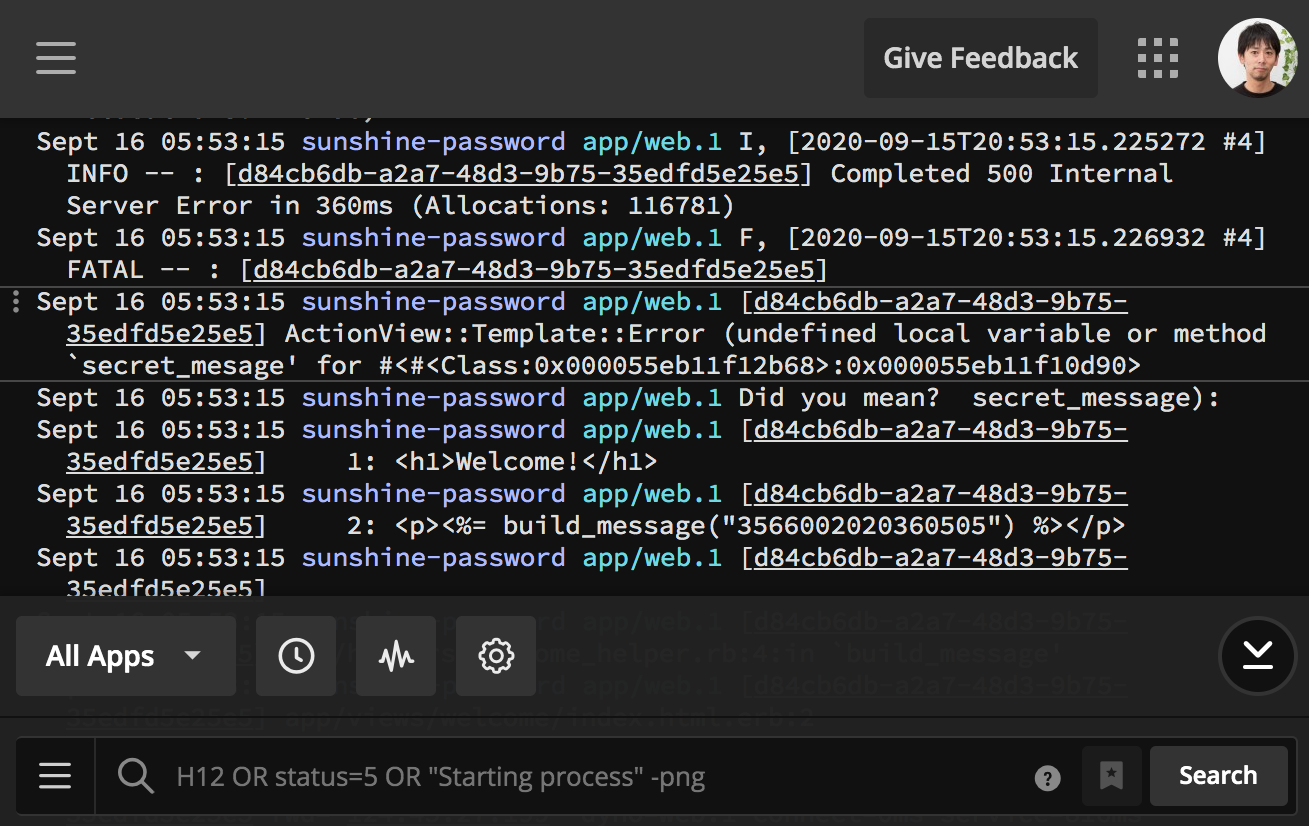
Task: Open the top-left hamburger navigation menu
Action: pos(55,58)
